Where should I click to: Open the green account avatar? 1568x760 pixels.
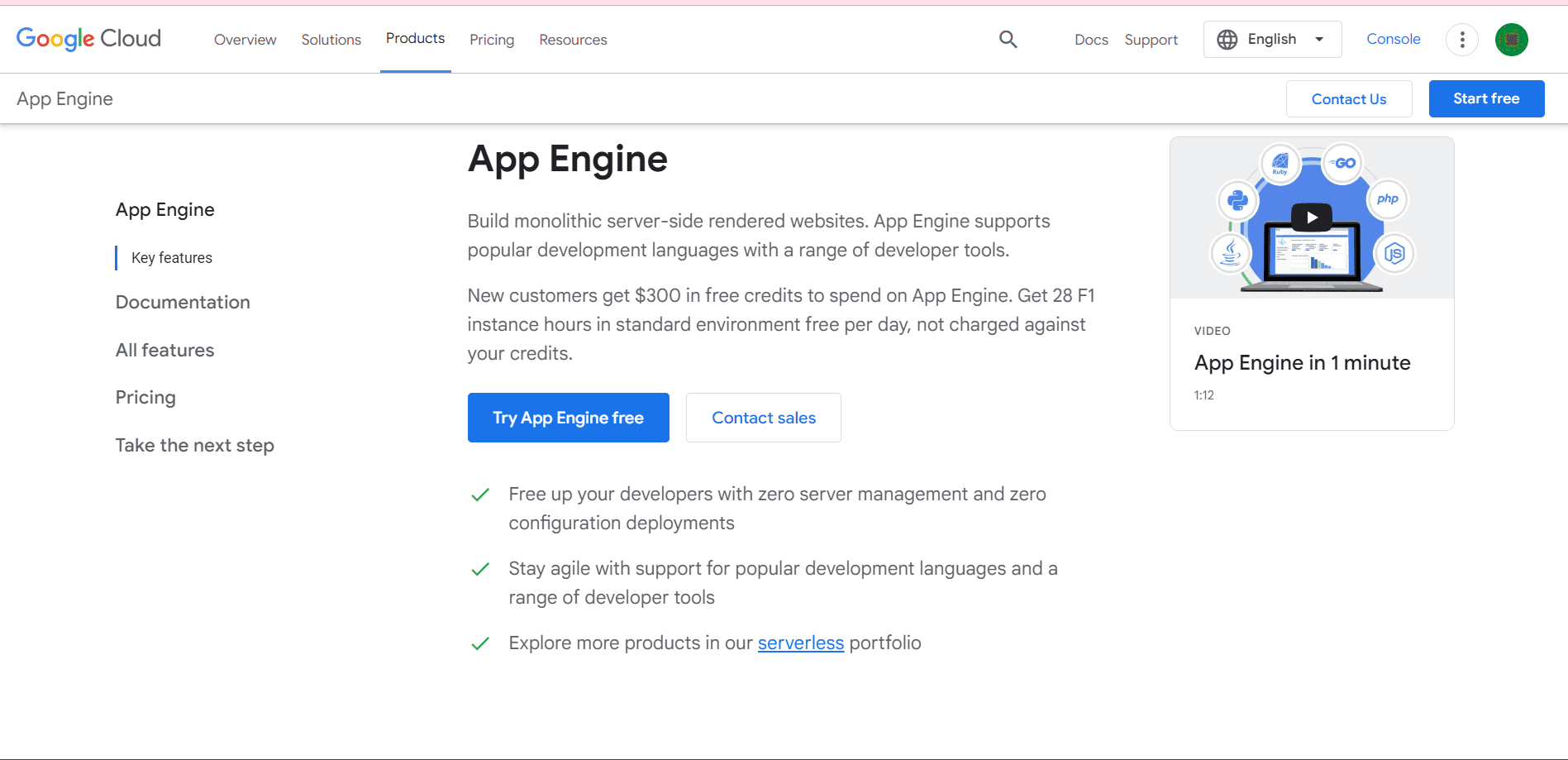pos(1511,39)
